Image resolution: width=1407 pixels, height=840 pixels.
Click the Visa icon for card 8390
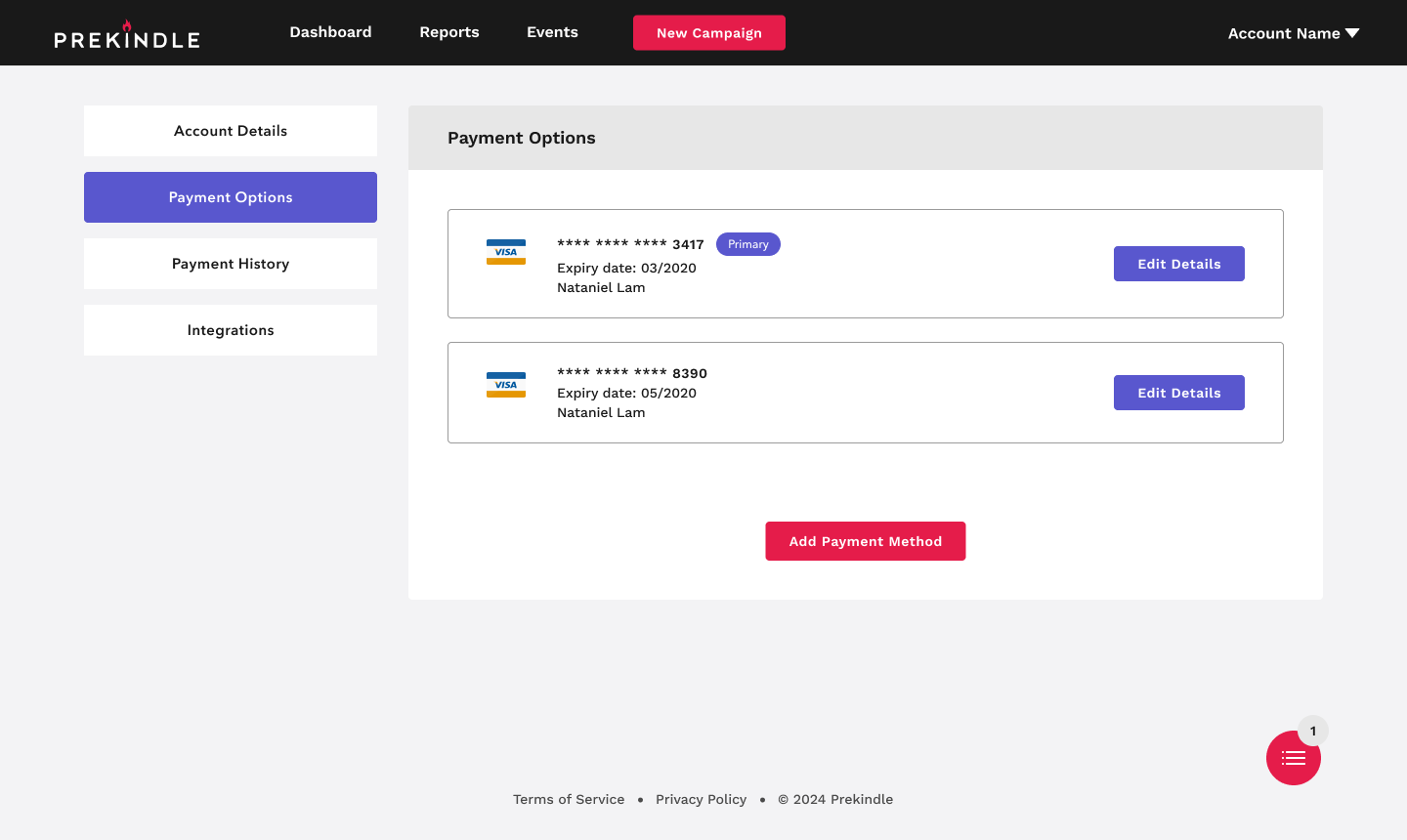tap(506, 385)
